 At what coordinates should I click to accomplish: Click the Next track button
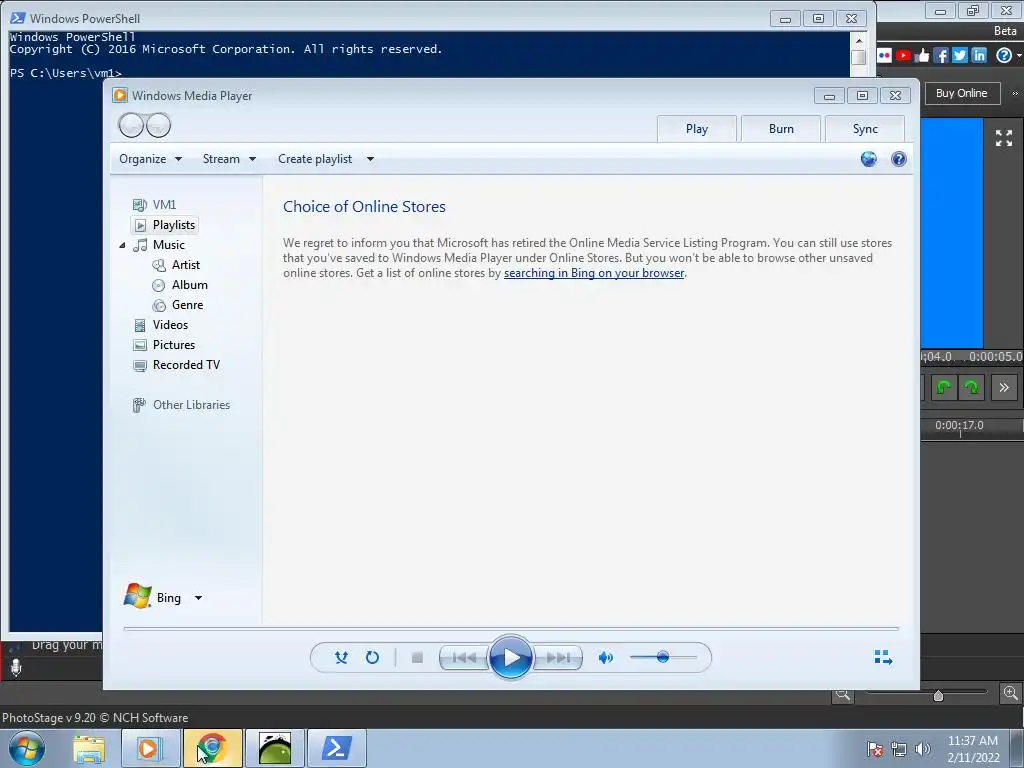[x=558, y=658]
